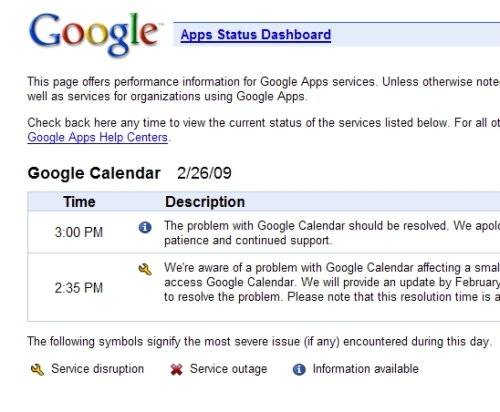
Task: Click the blue info icon in 3:00 PM row
Action: click(x=145, y=227)
